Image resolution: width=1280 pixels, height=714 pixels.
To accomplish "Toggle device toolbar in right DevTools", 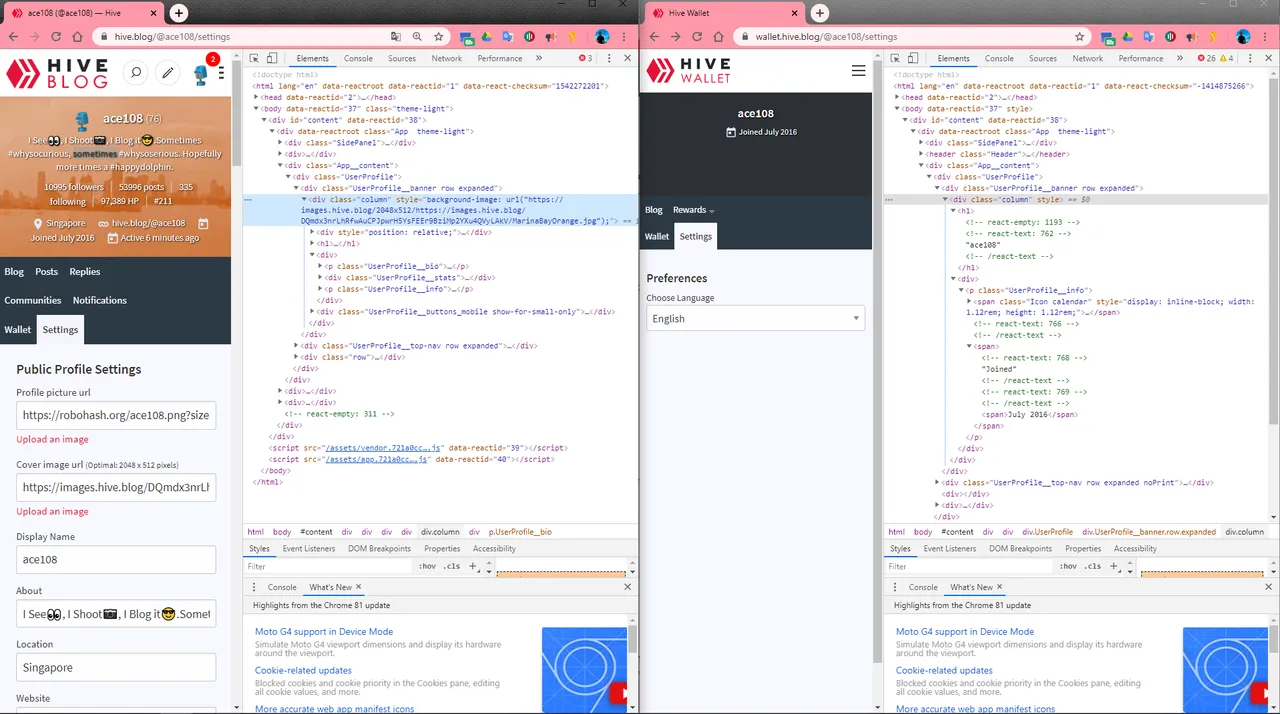I will tap(913, 58).
